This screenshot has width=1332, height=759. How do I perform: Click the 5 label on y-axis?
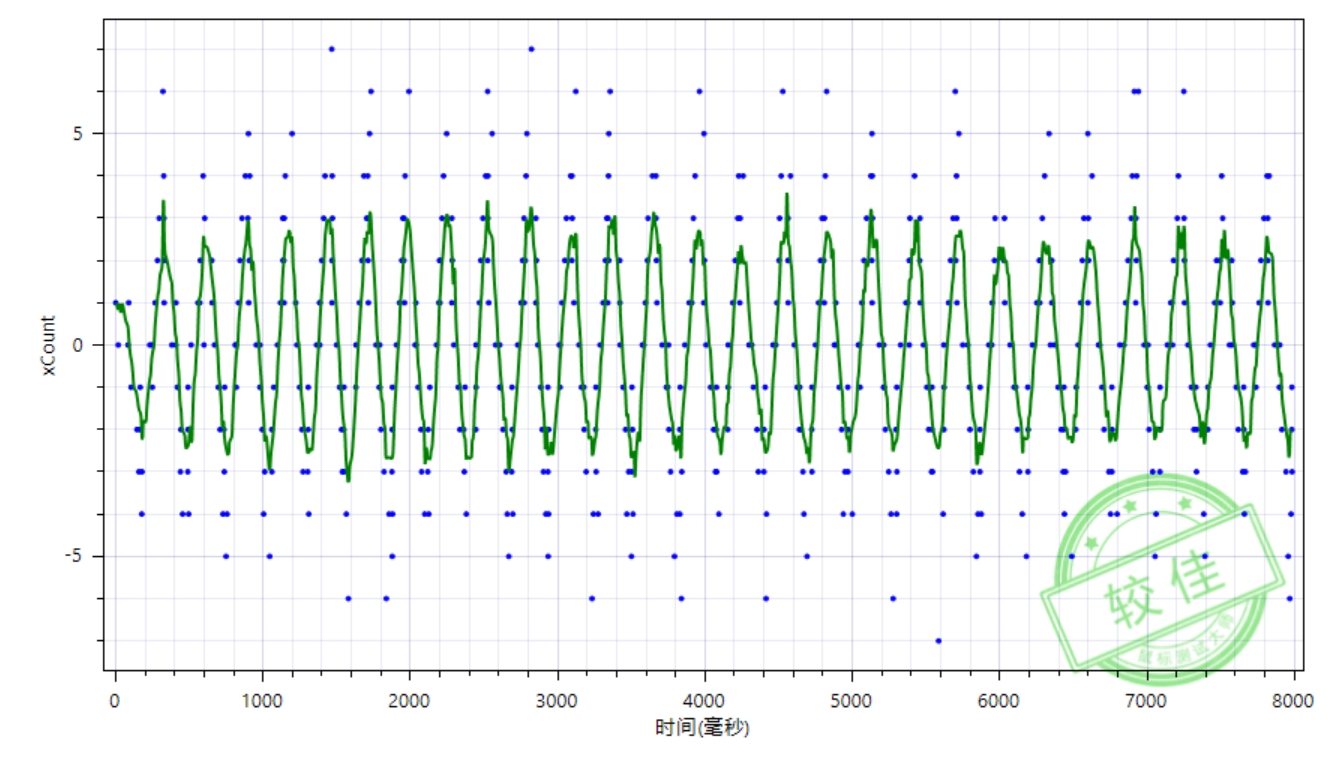pos(90,134)
